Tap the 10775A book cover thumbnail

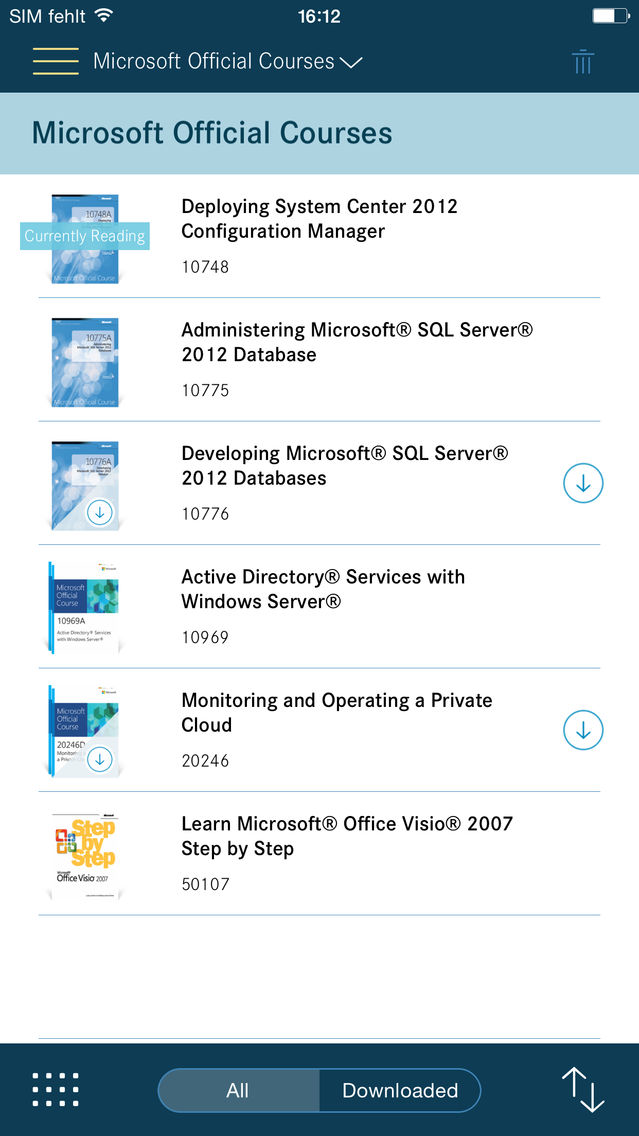click(85, 362)
